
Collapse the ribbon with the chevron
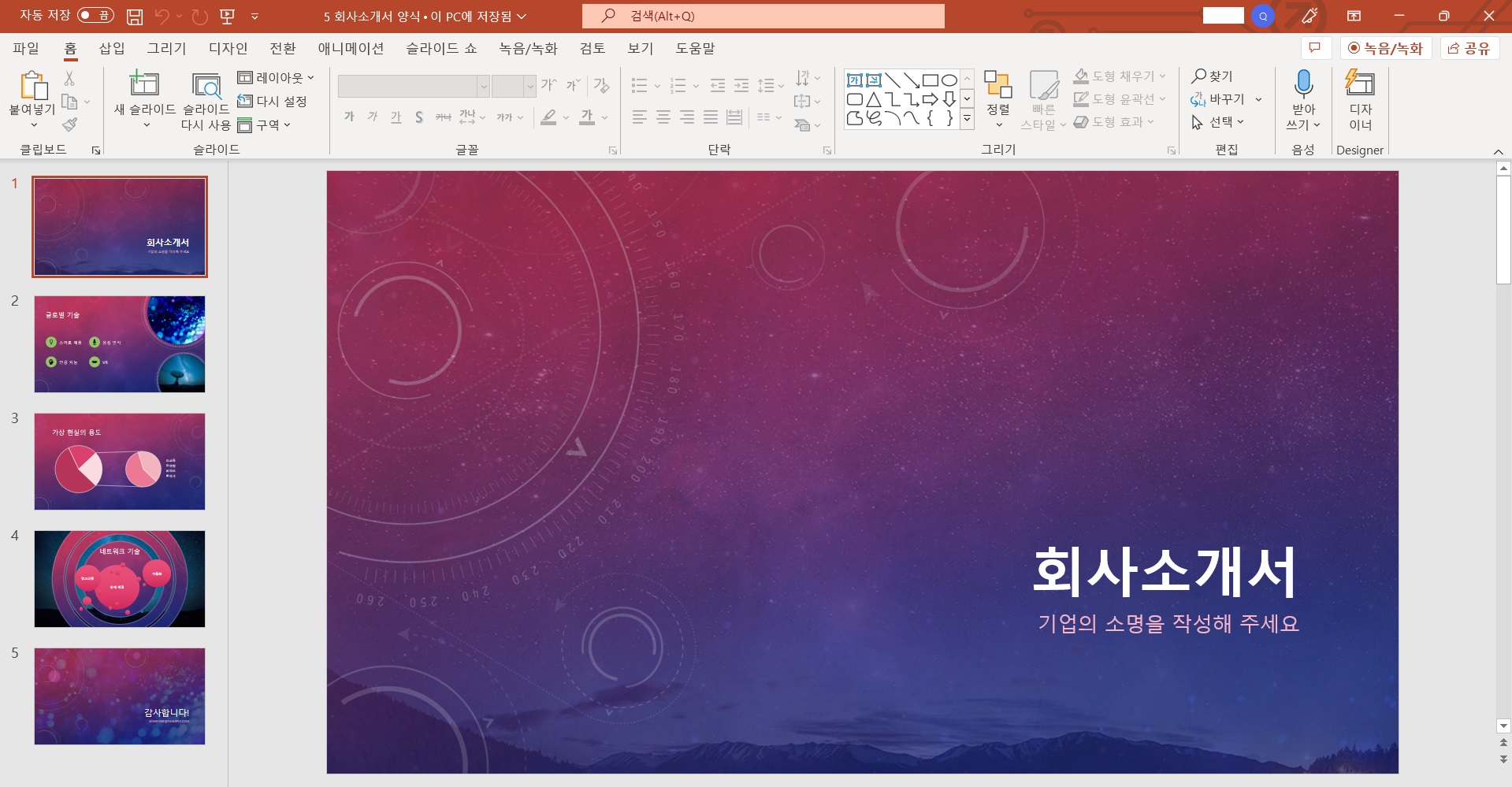[x=1498, y=151]
